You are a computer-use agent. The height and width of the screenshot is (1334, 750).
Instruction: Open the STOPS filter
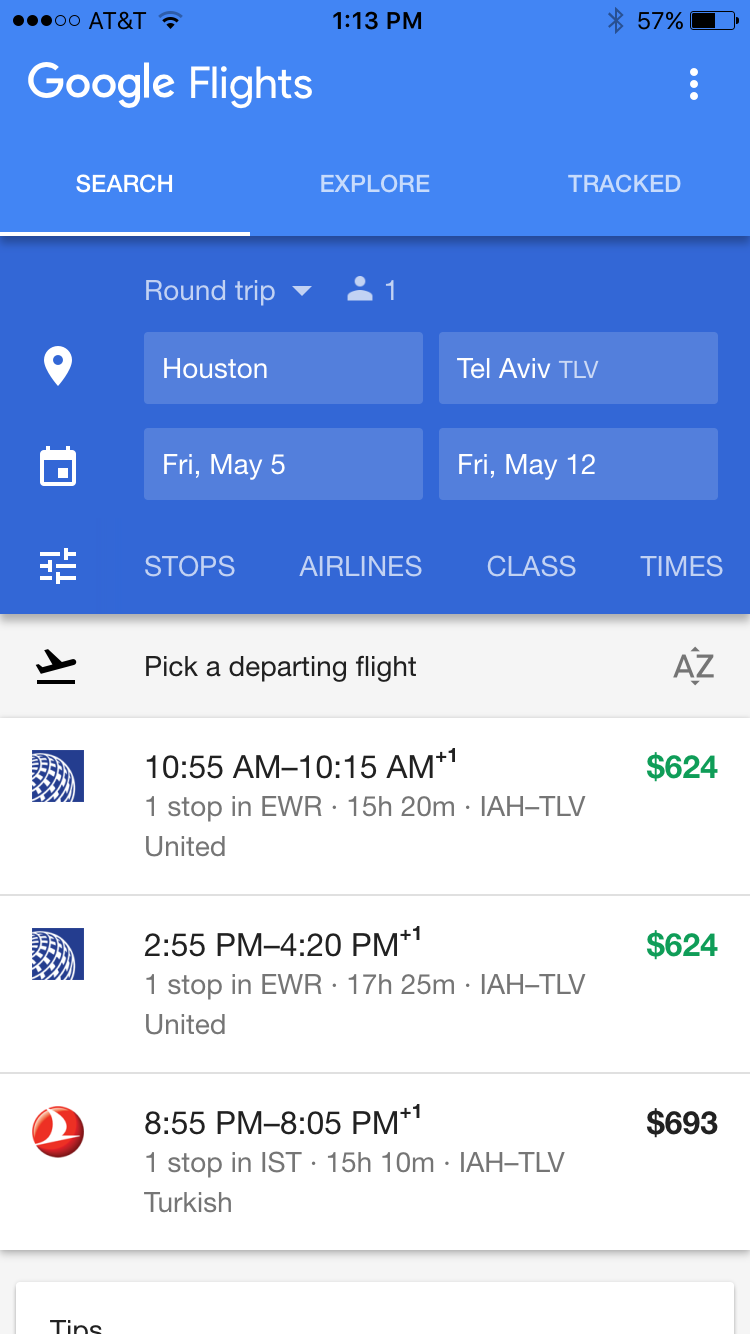[x=190, y=566]
